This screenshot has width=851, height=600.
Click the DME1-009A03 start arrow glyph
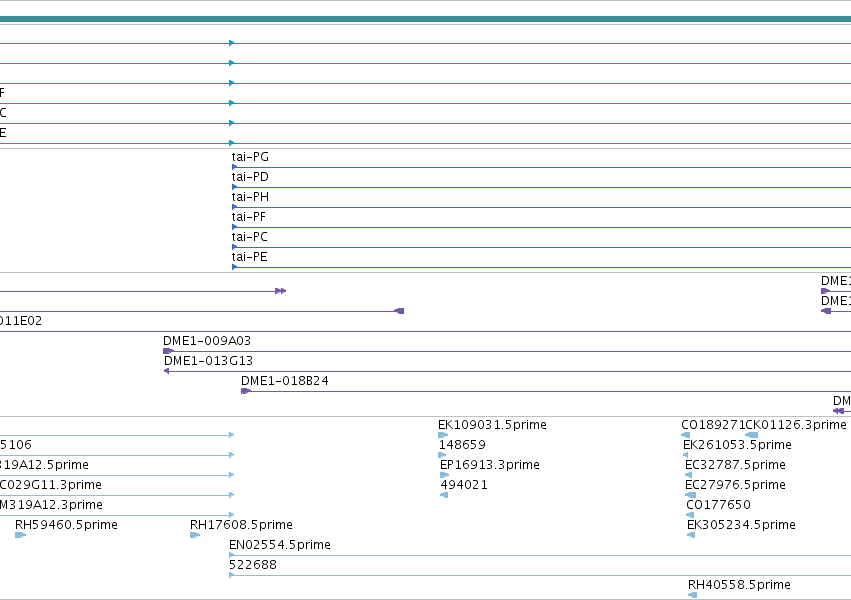coord(168,351)
